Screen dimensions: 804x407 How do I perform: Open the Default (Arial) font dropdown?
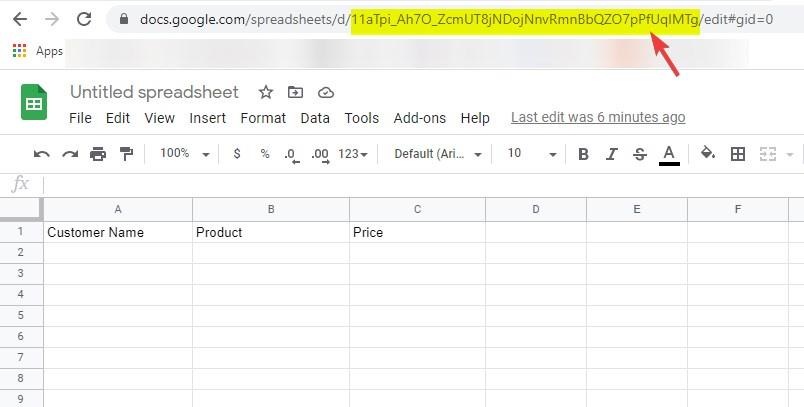pos(438,154)
